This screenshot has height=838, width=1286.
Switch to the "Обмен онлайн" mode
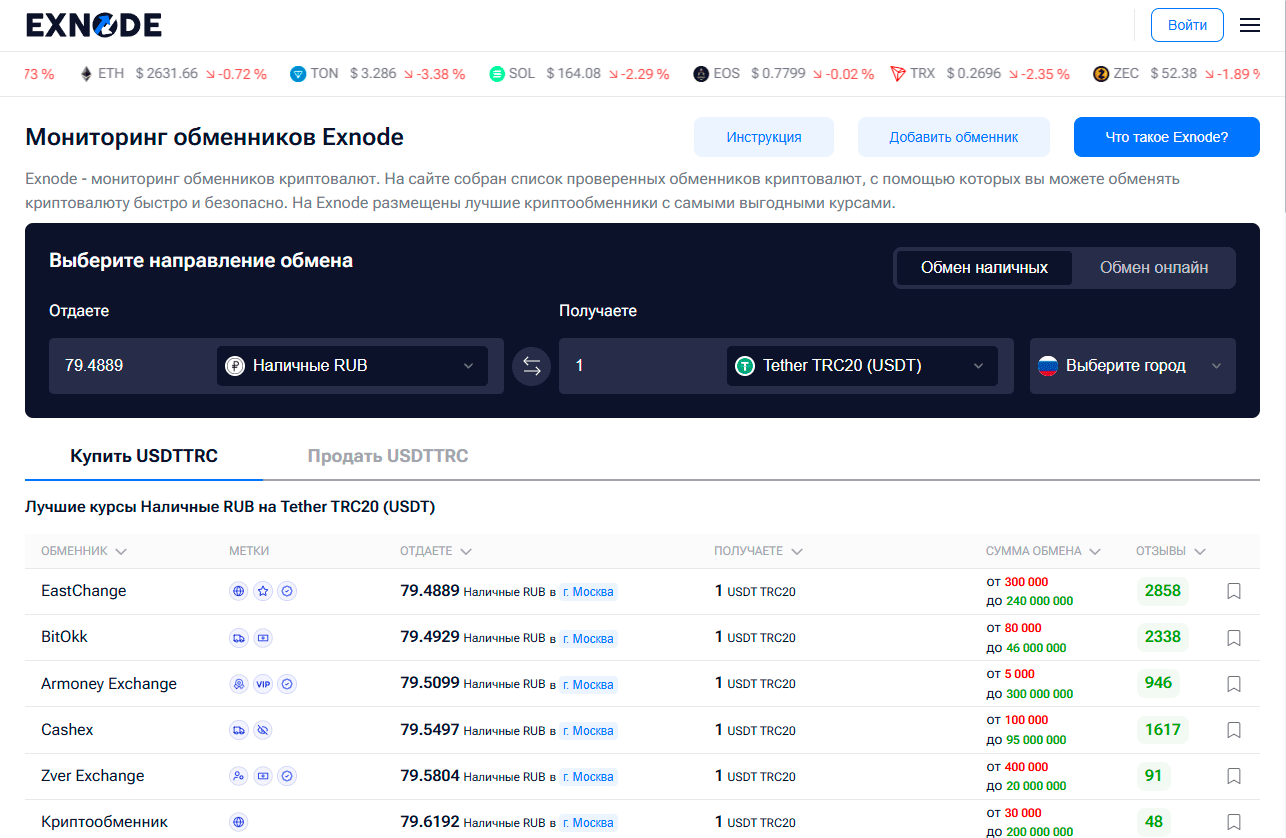coord(1152,267)
